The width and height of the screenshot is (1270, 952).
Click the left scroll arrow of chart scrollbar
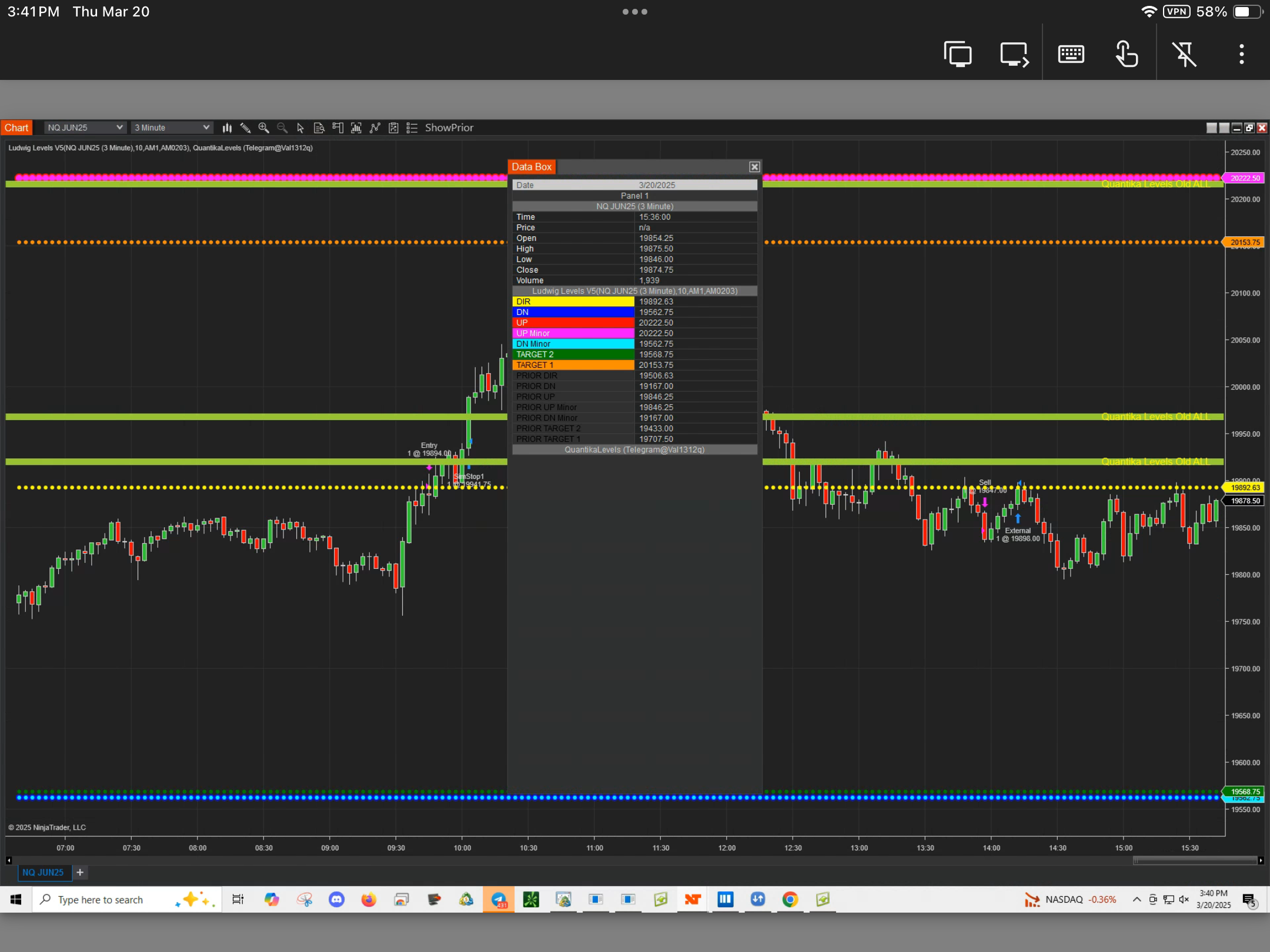(x=9, y=860)
